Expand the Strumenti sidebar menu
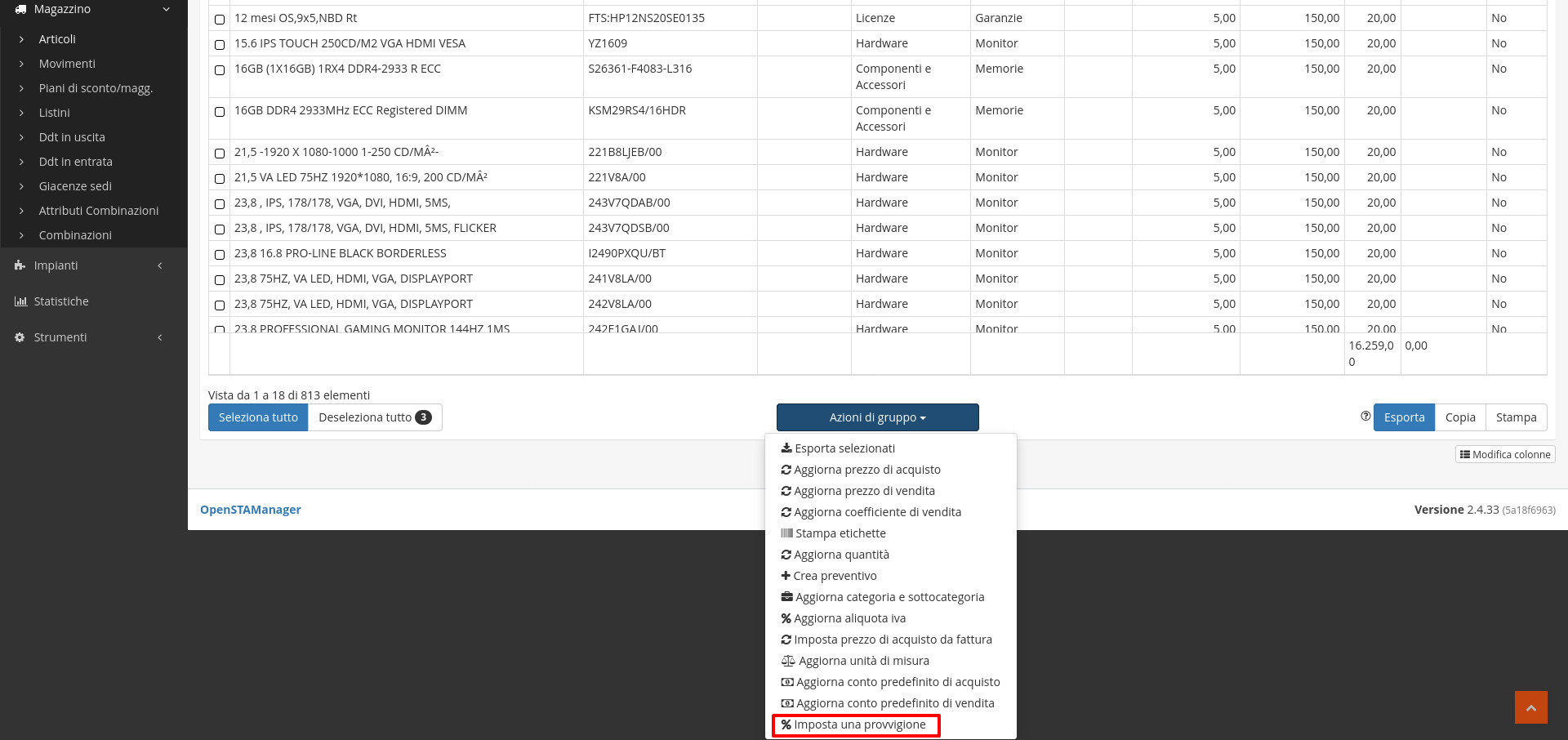The width and height of the screenshot is (1568, 740). 90,337
